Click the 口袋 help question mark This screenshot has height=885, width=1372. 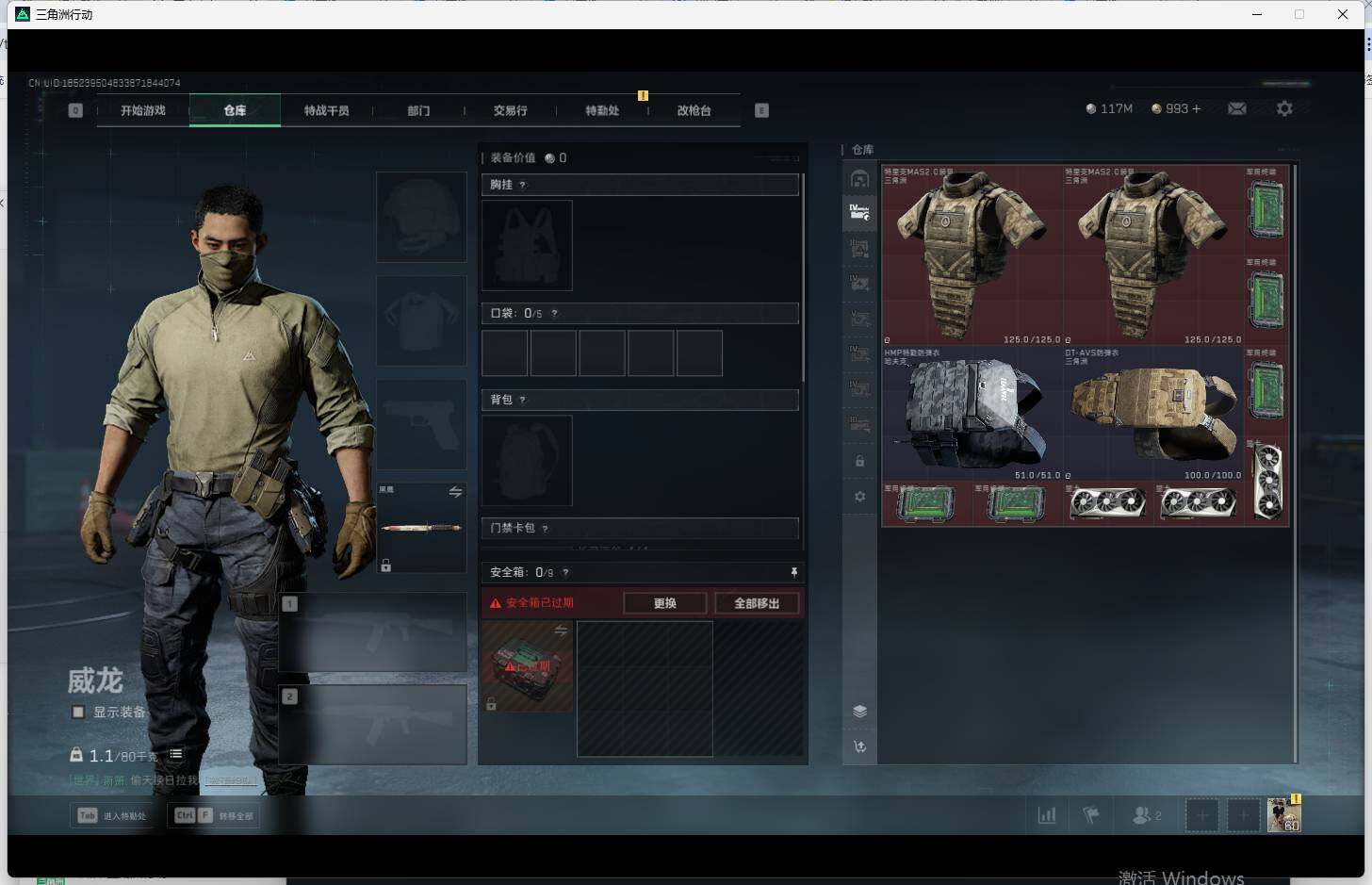pos(554,313)
